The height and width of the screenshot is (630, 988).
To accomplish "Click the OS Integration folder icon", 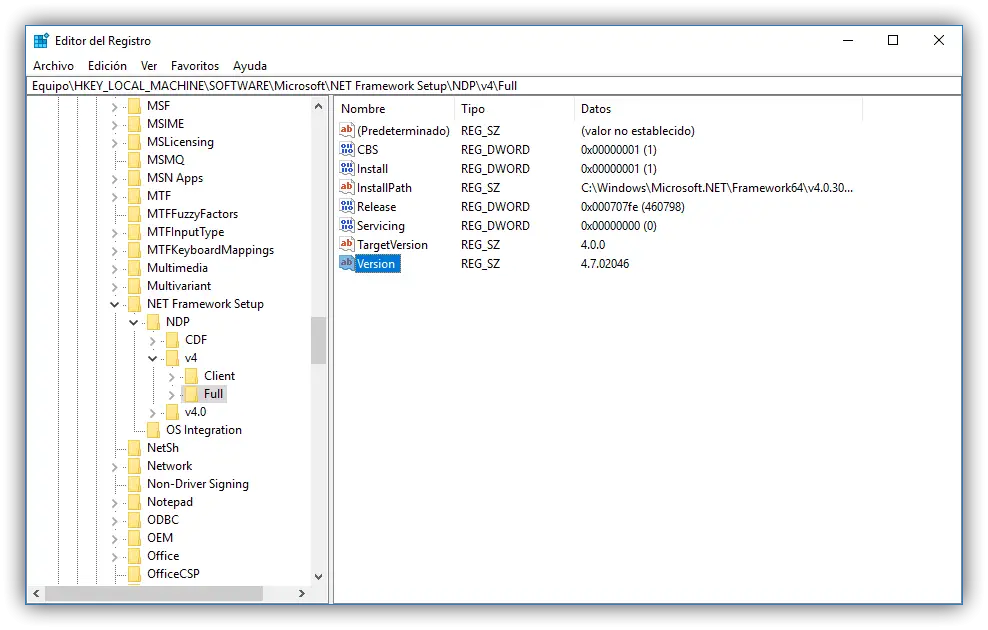I will 153,430.
